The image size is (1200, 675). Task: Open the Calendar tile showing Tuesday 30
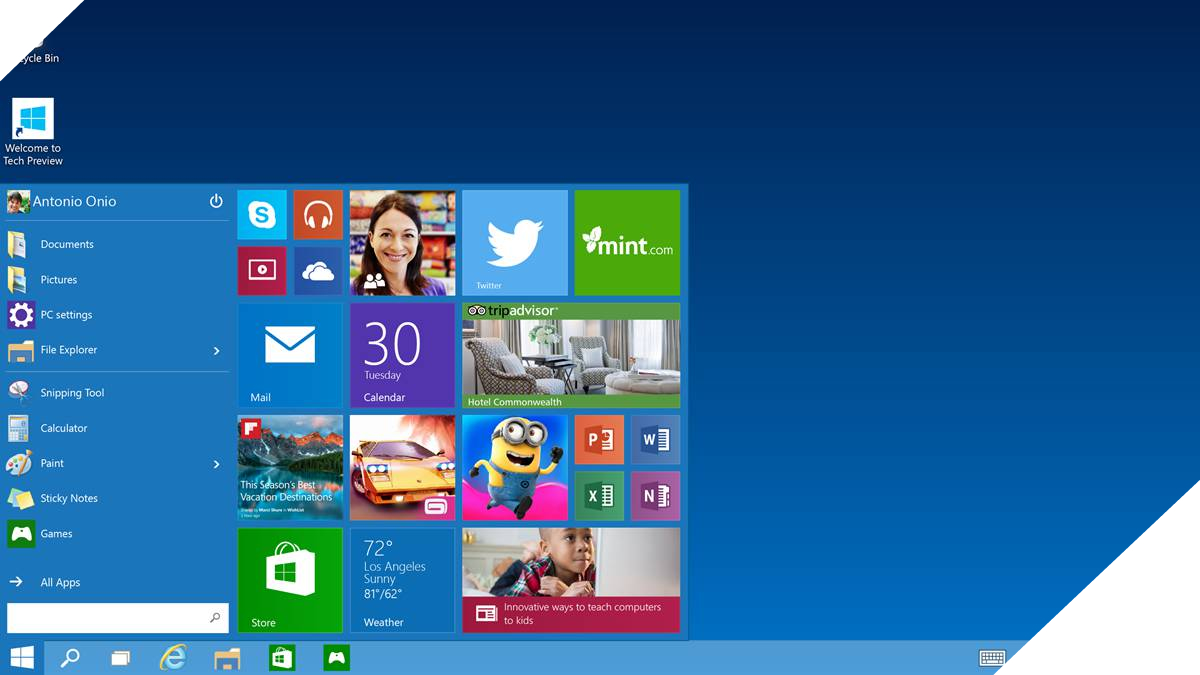tap(401, 354)
